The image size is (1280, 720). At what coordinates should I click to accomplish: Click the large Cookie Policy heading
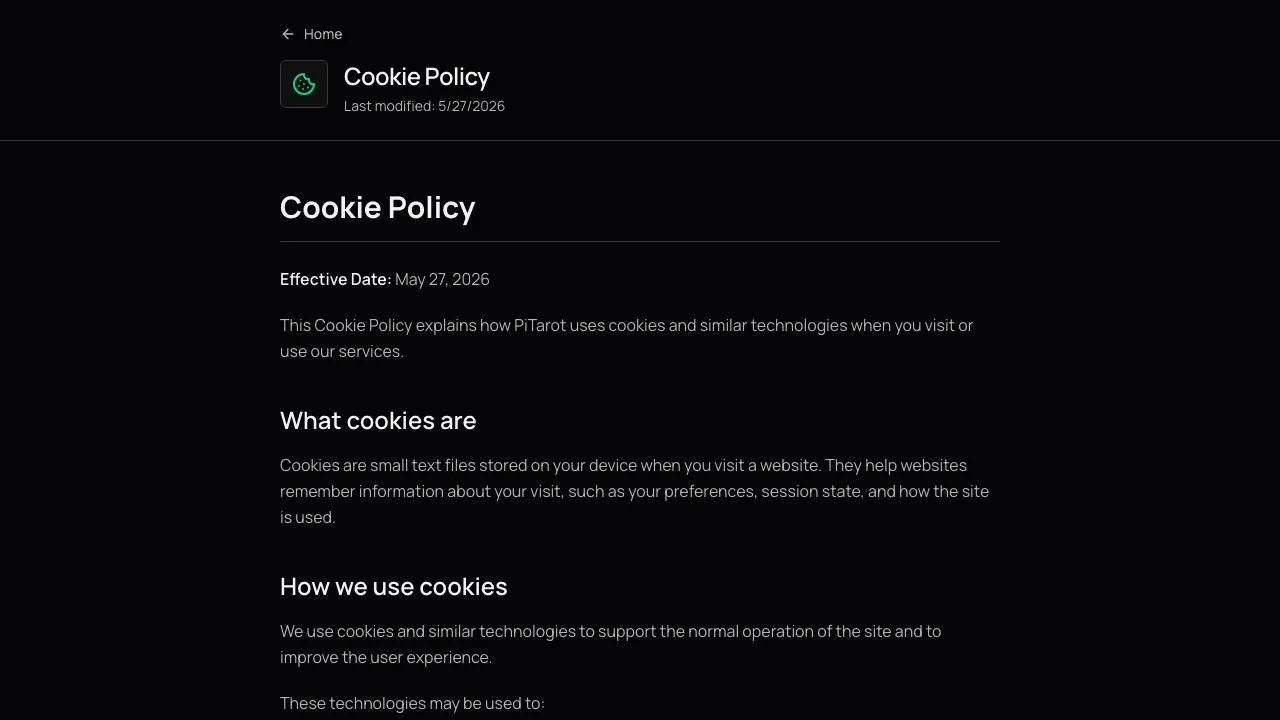[x=377, y=207]
